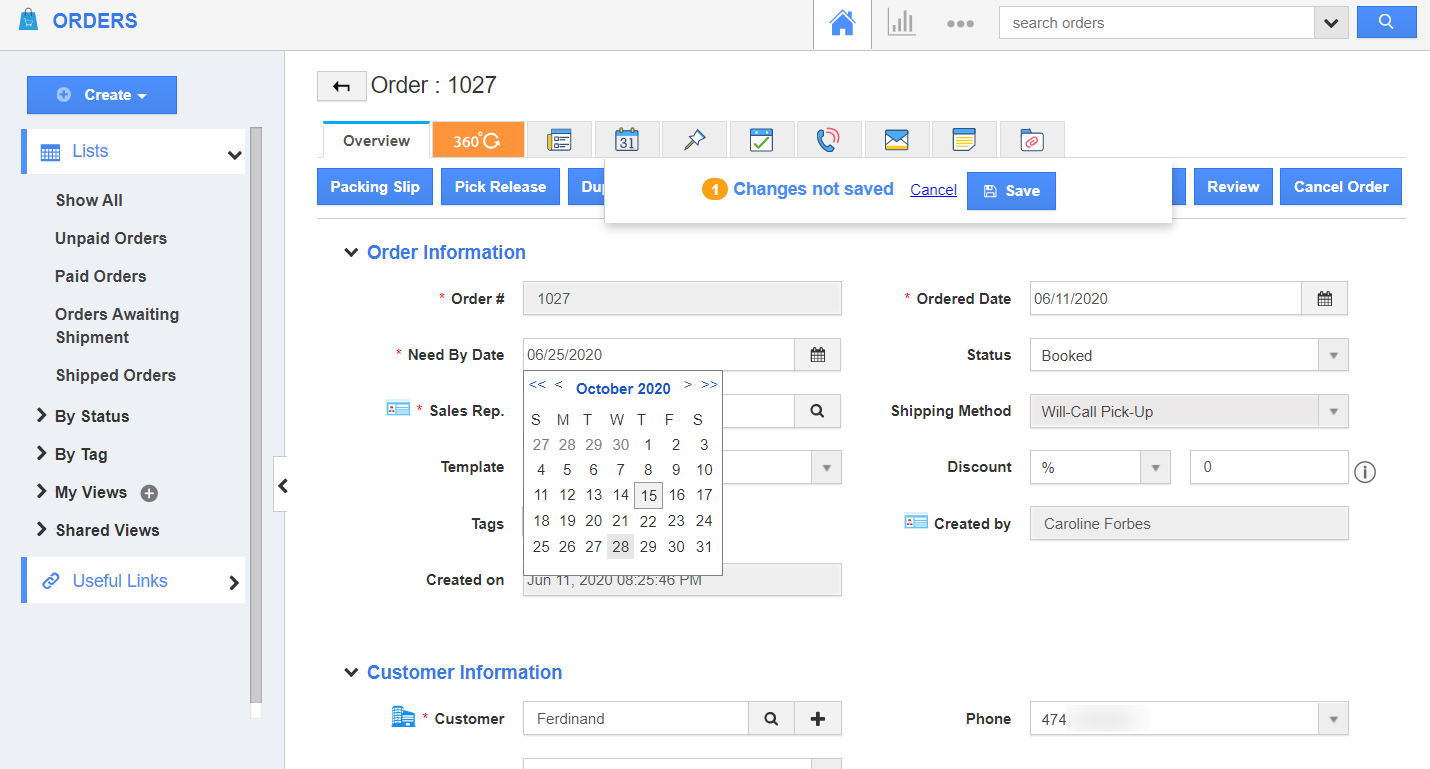Select Shipped Orders list

click(x=116, y=375)
